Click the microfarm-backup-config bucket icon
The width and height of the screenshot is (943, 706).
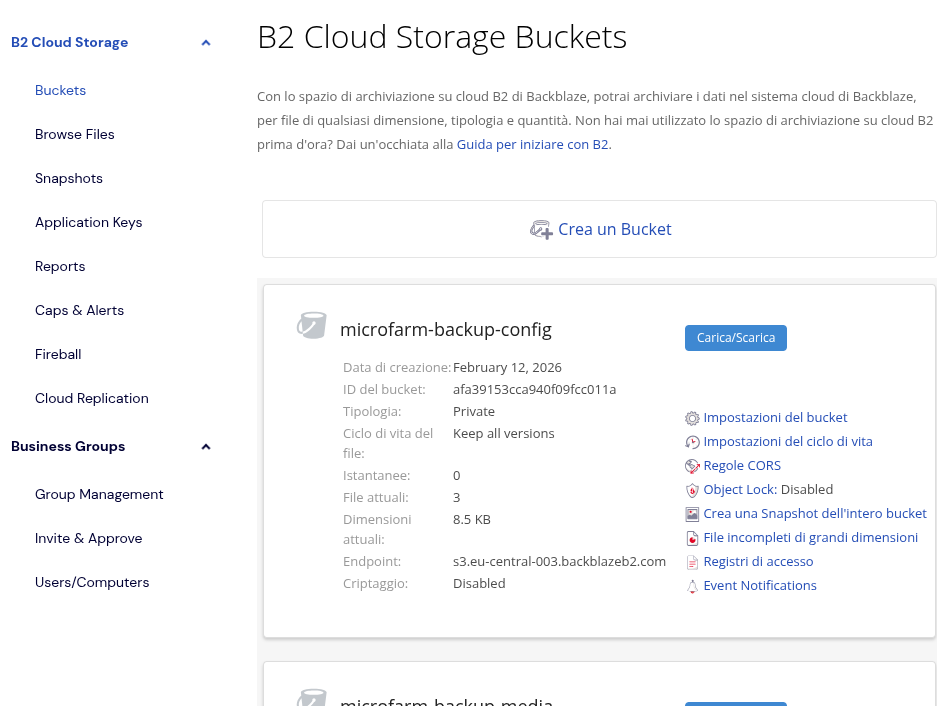coord(312,325)
